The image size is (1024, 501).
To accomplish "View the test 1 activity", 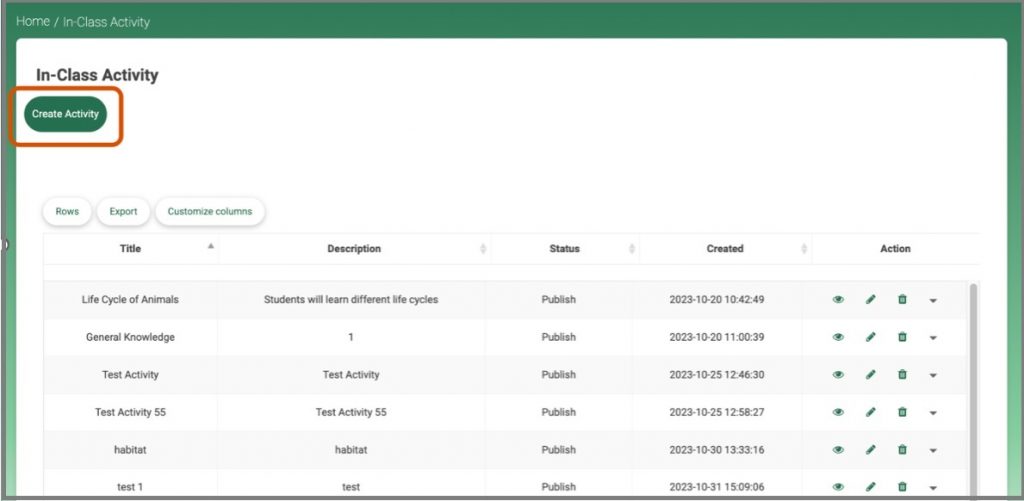I will (x=838, y=487).
